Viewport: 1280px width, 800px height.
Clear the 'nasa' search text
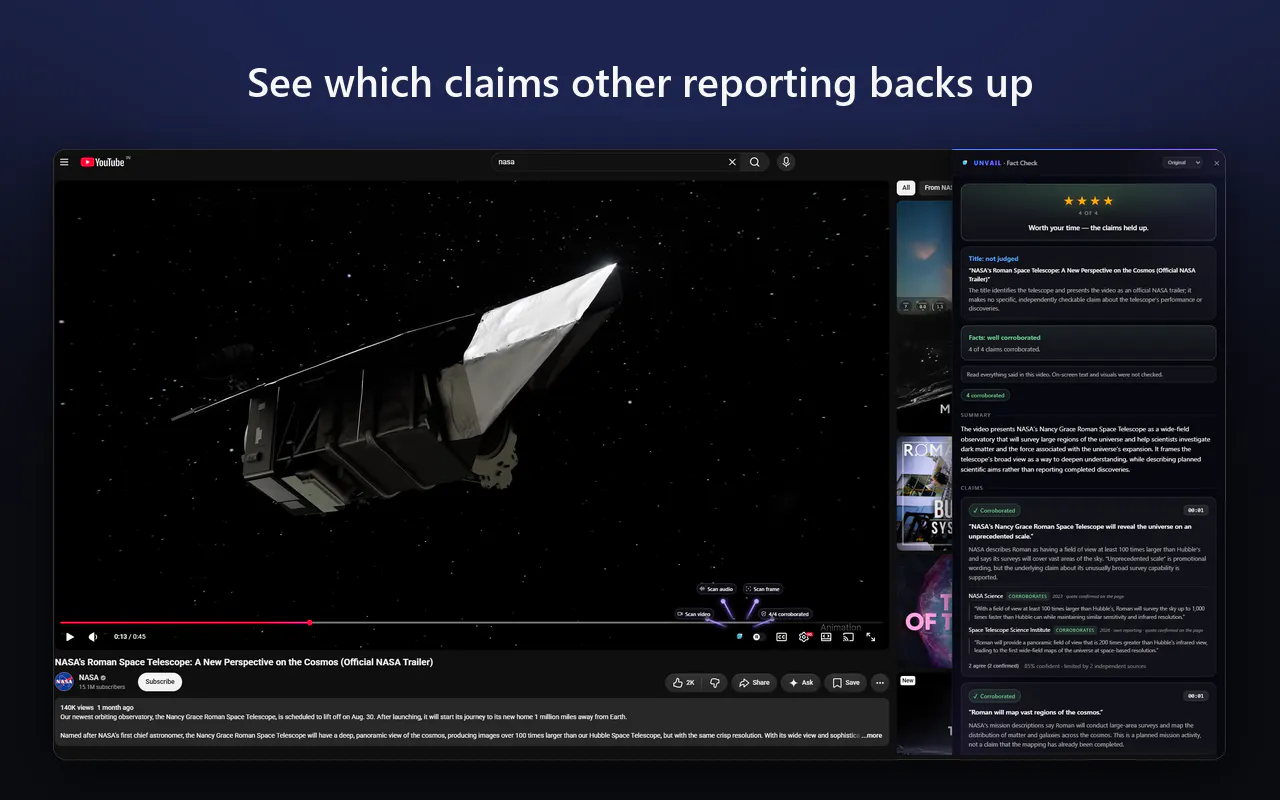732,162
